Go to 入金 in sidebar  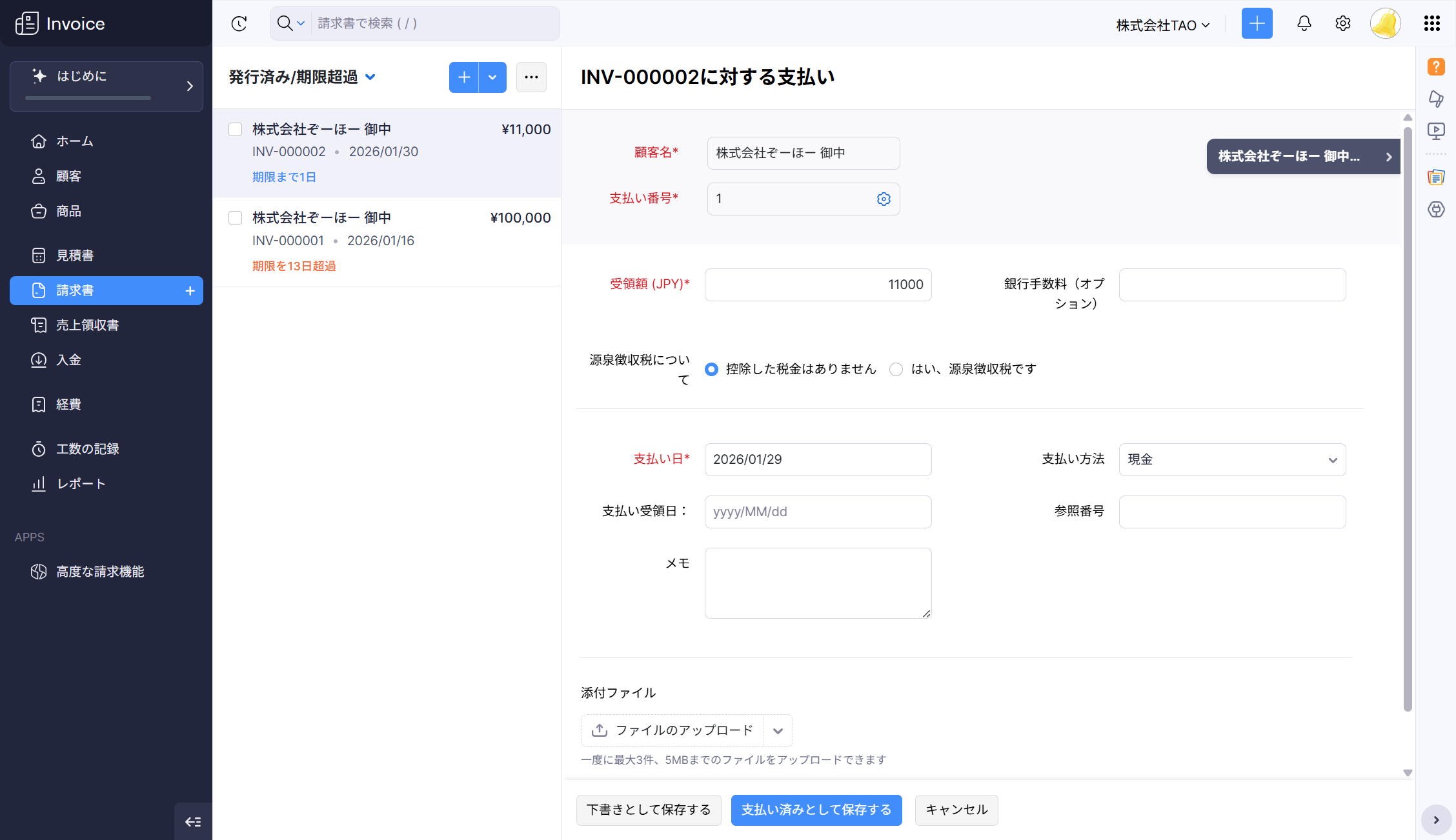68,360
